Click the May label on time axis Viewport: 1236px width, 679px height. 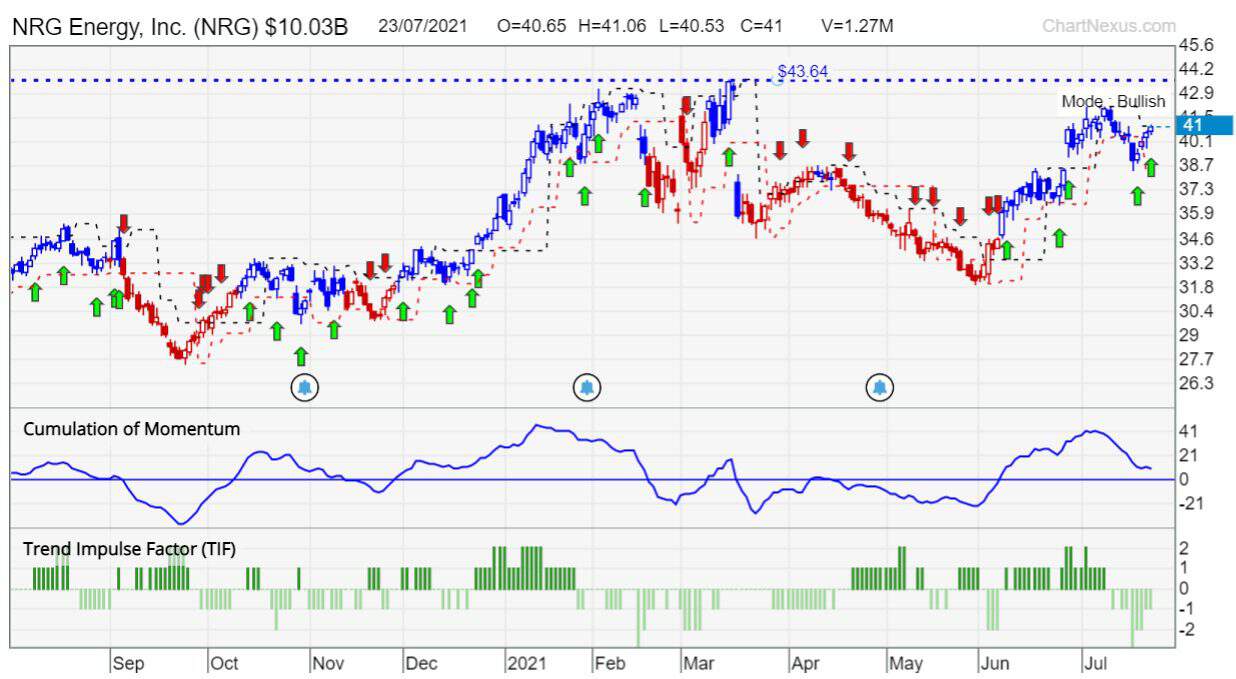tap(906, 663)
